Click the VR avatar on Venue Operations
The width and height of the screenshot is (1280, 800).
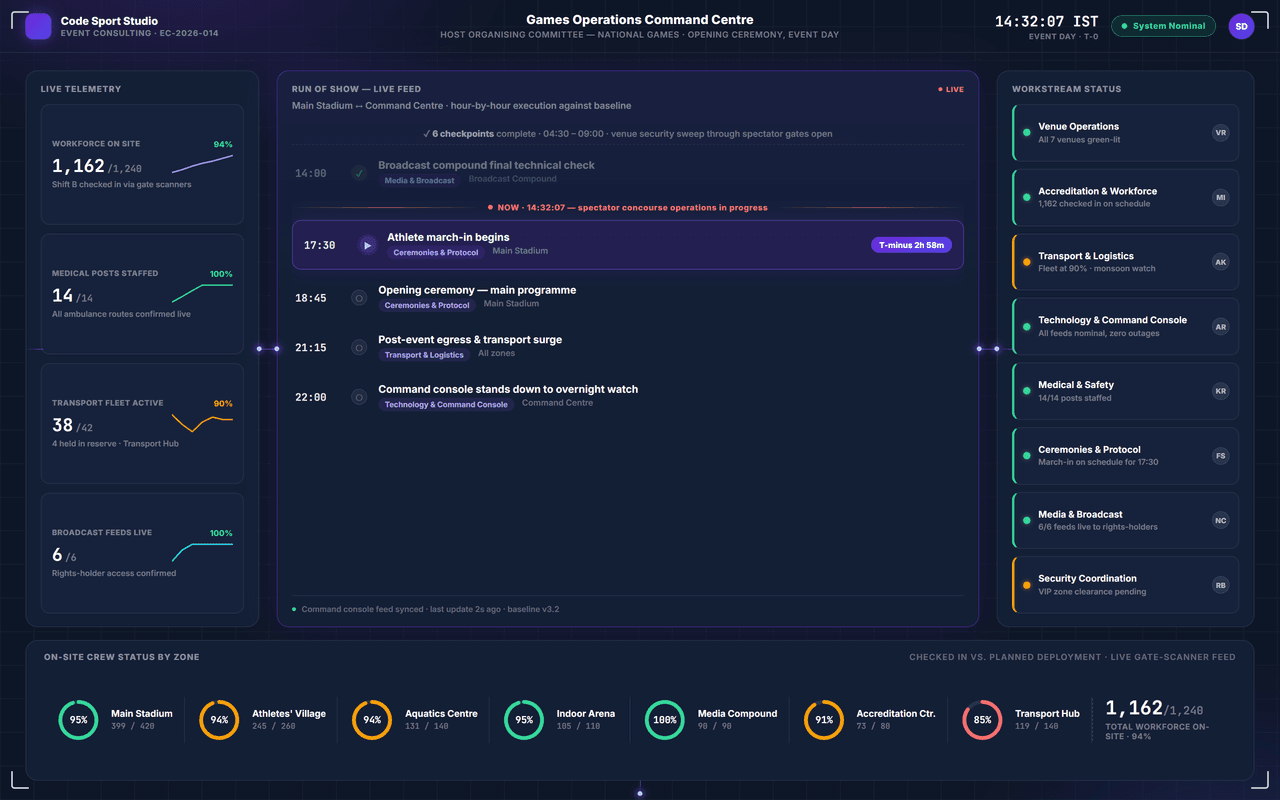(x=1220, y=133)
